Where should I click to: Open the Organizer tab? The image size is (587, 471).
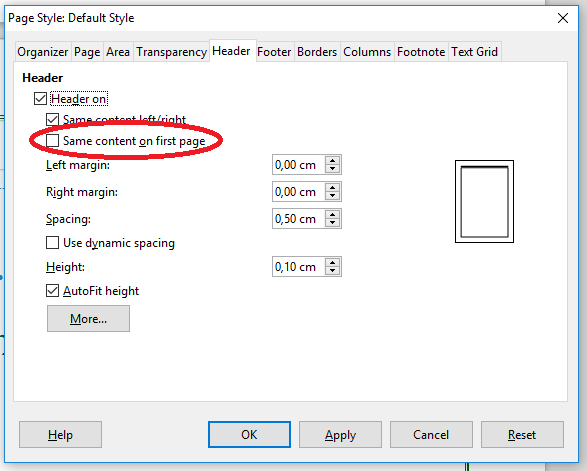[43, 52]
